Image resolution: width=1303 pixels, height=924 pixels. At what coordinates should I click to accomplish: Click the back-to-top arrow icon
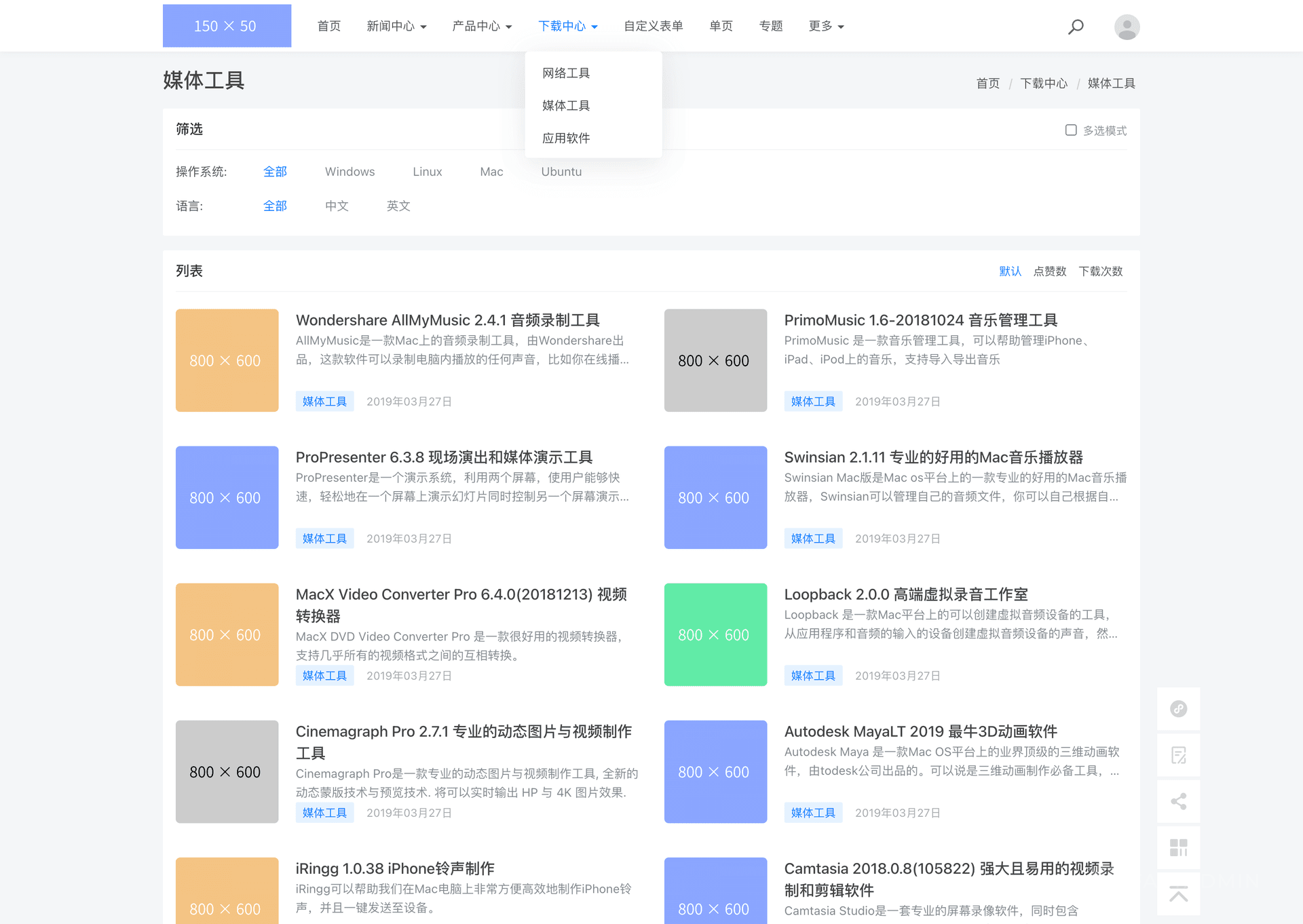(1179, 893)
